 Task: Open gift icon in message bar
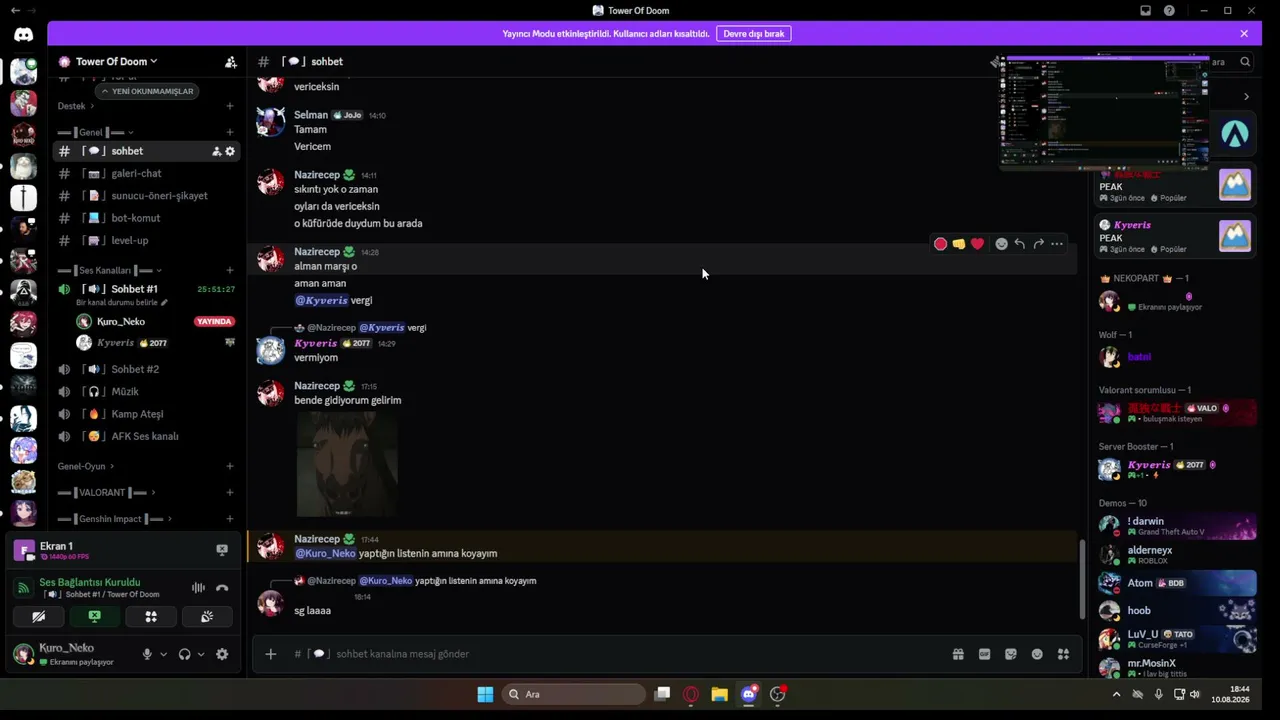point(958,654)
